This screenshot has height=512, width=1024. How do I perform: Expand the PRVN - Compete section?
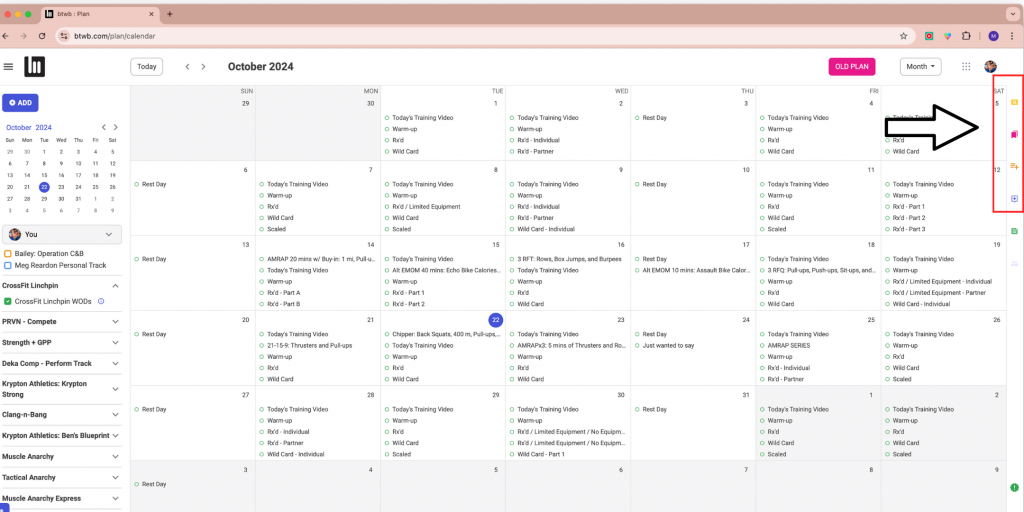pos(116,322)
